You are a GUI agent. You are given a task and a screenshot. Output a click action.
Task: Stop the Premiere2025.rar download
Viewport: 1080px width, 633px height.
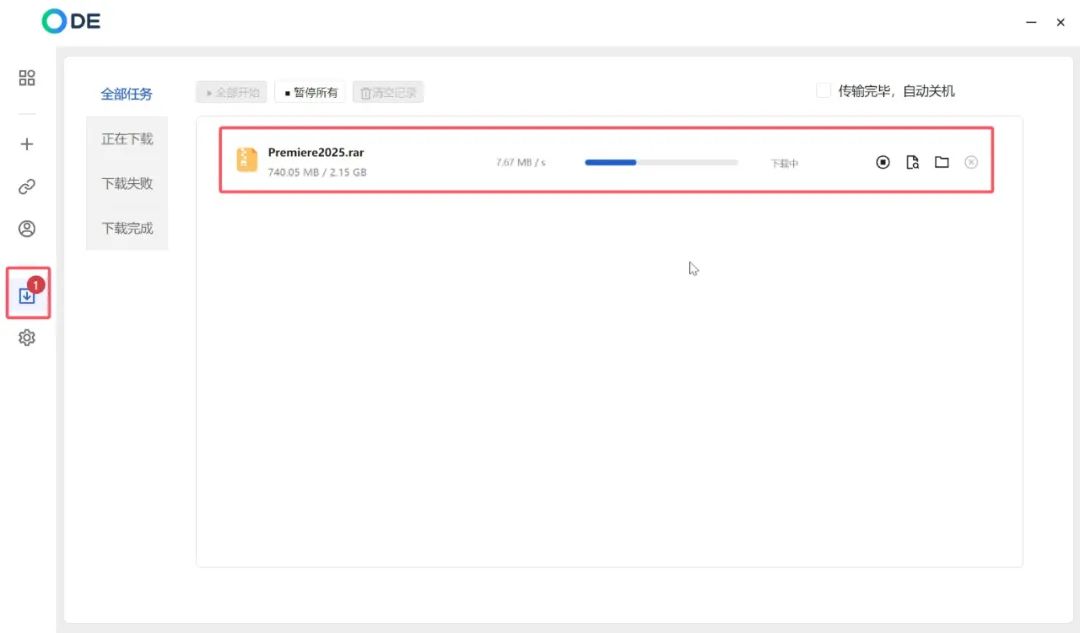[883, 162]
